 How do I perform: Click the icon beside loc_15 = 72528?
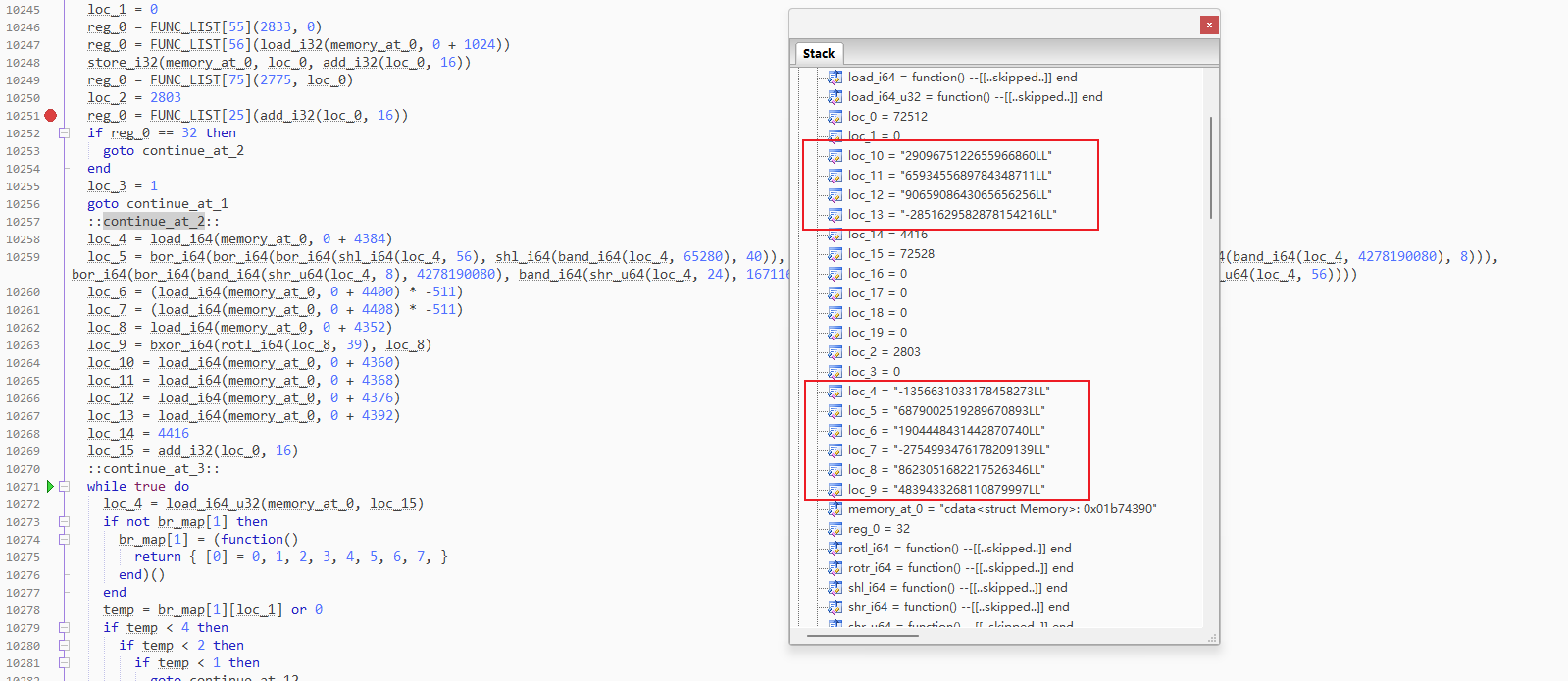point(835,254)
